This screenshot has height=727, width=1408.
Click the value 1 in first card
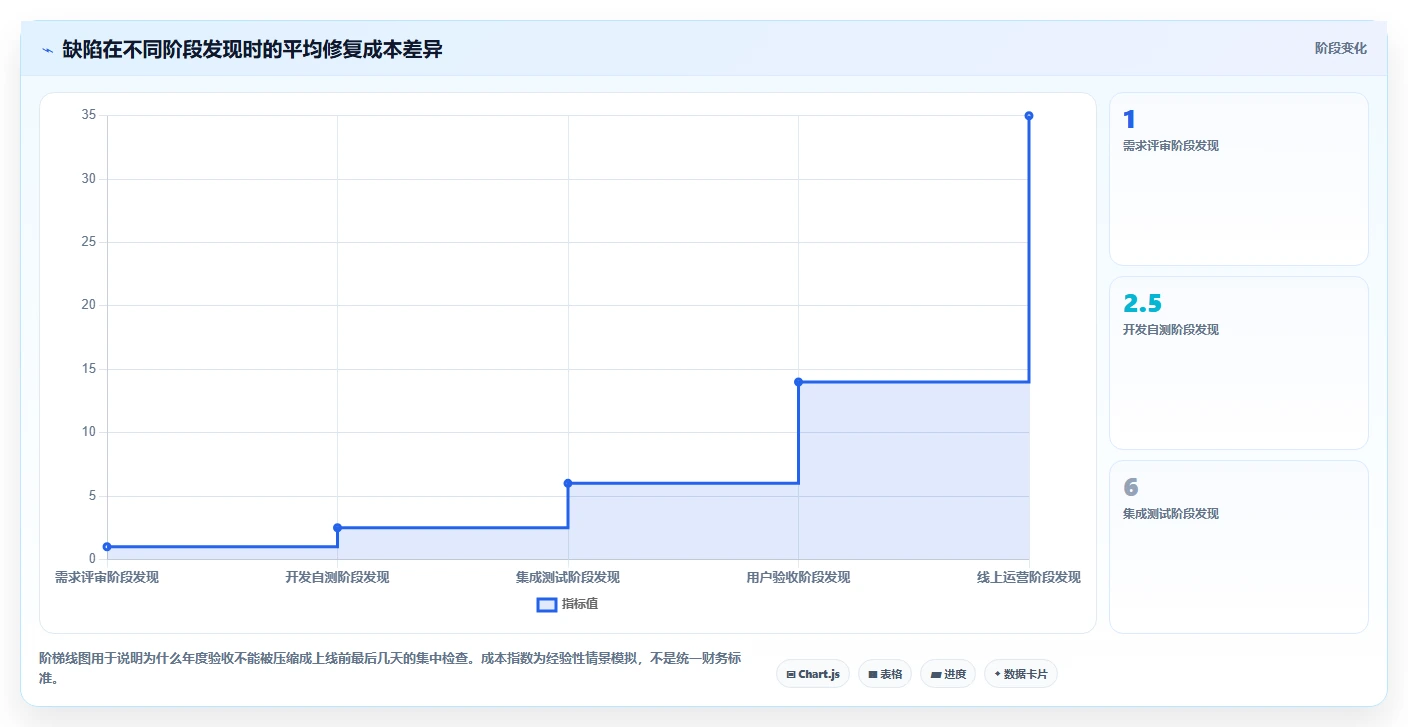pyautogui.click(x=1129, y=120)
